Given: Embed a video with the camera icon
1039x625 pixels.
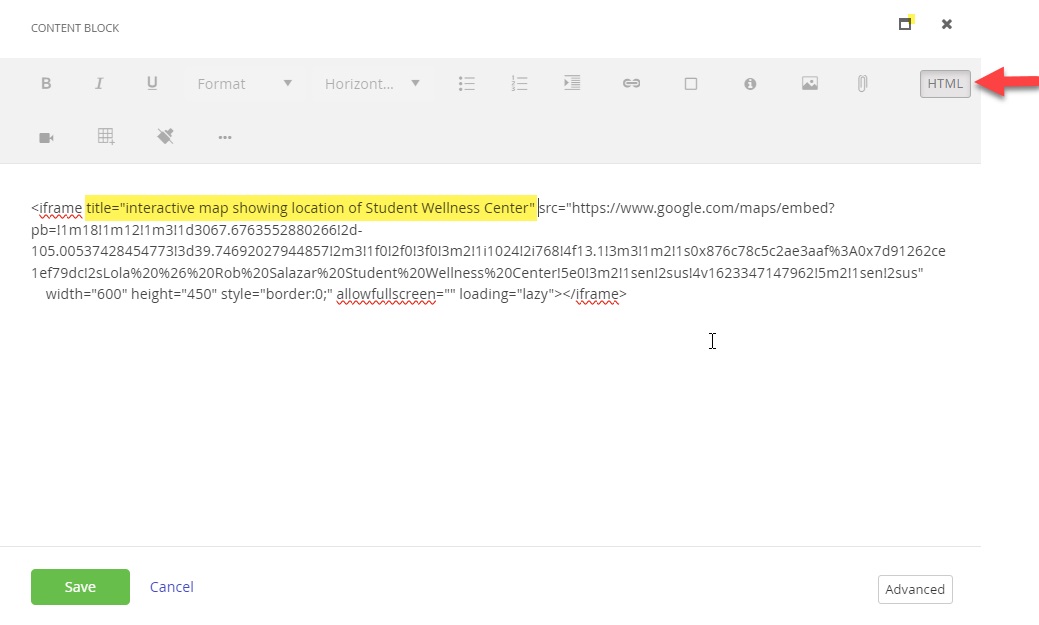Looking at the screenshot, I should (x=46, y=137).
